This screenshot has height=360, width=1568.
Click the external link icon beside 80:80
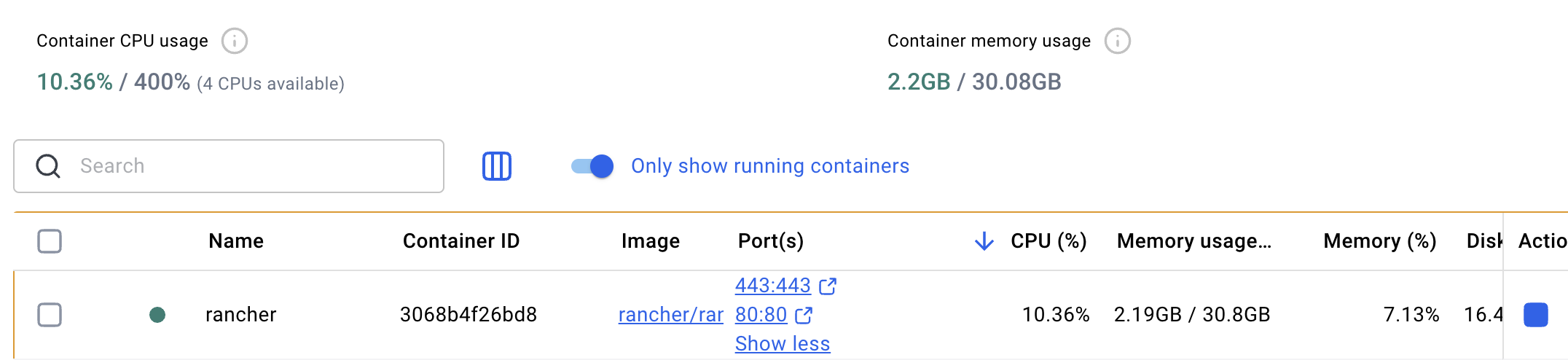click(804, 316)
